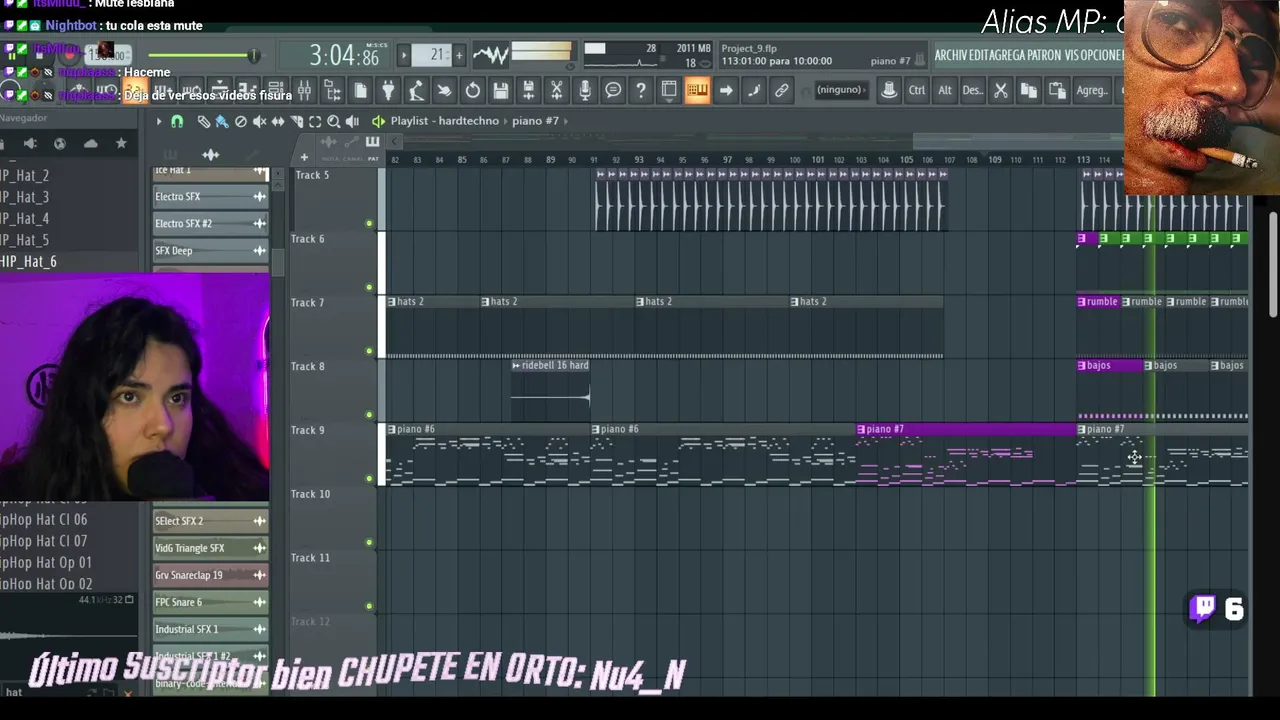Viewport: 1280px width, 720px height.
Task: Select the pencil draw tool in Playlist toolbar
Action: pos(203,122)
